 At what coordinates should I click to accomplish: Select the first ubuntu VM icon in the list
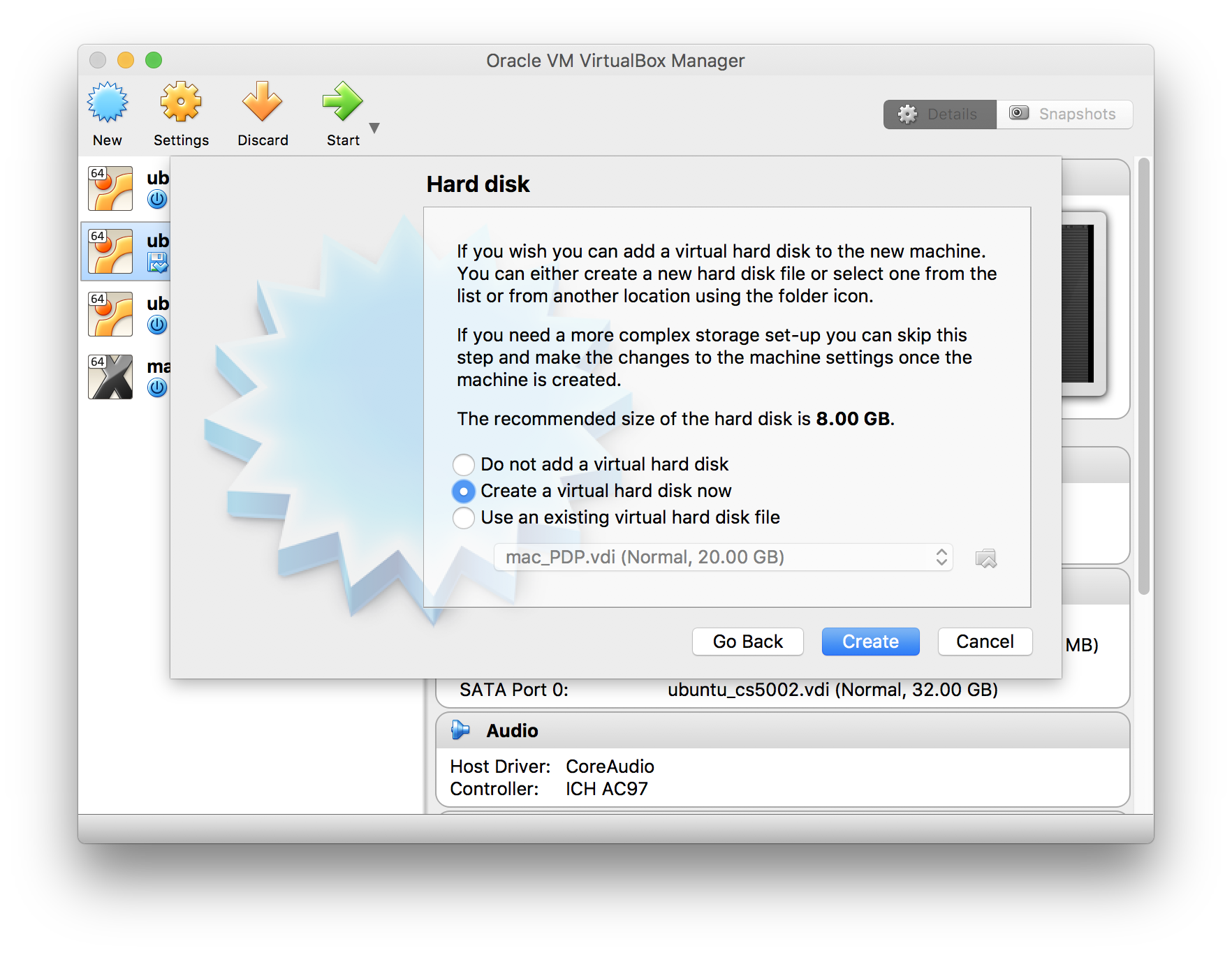[x=110, y=188]
